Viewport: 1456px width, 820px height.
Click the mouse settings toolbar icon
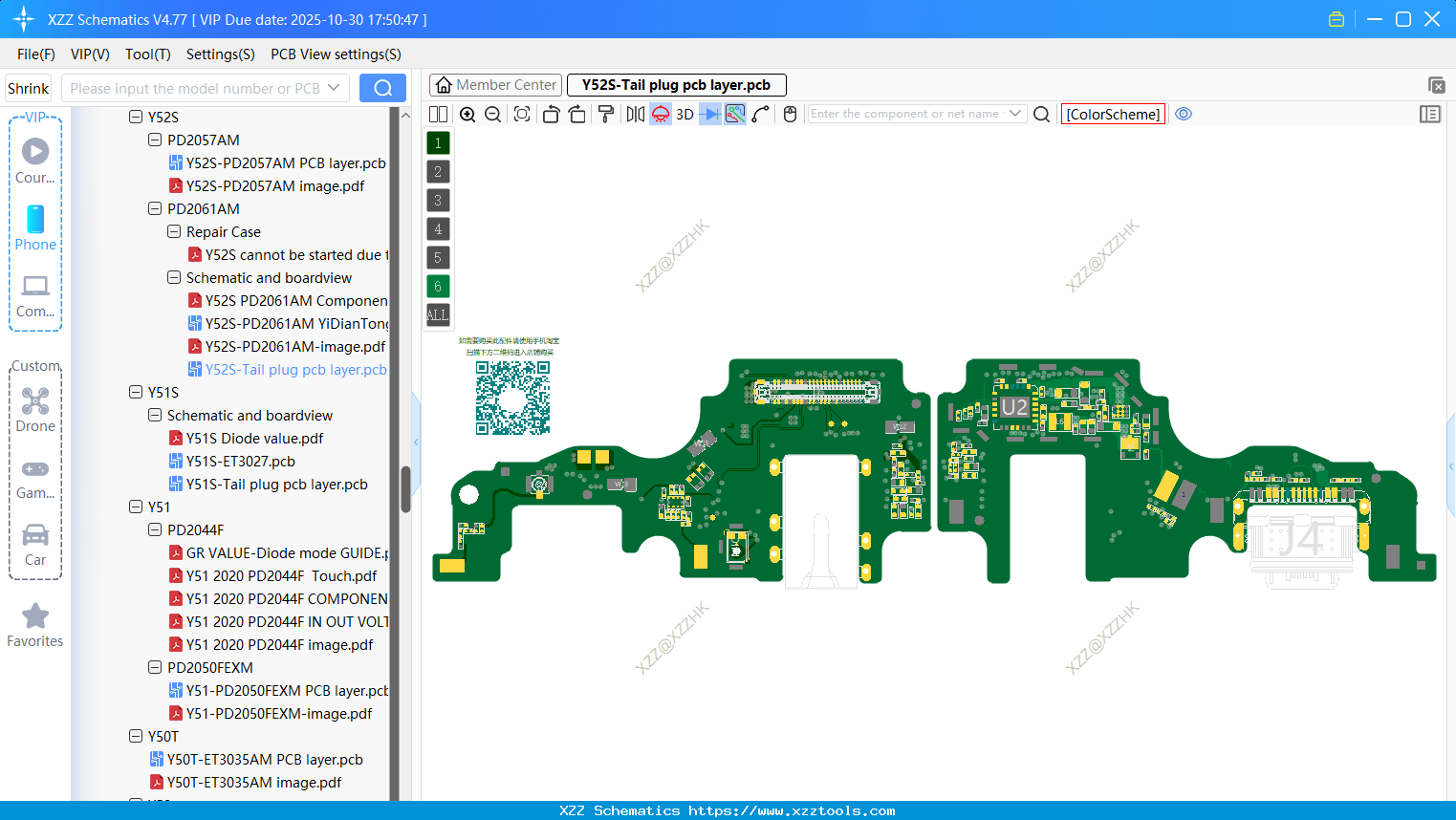pyautogui.click(x=790, y=114)
